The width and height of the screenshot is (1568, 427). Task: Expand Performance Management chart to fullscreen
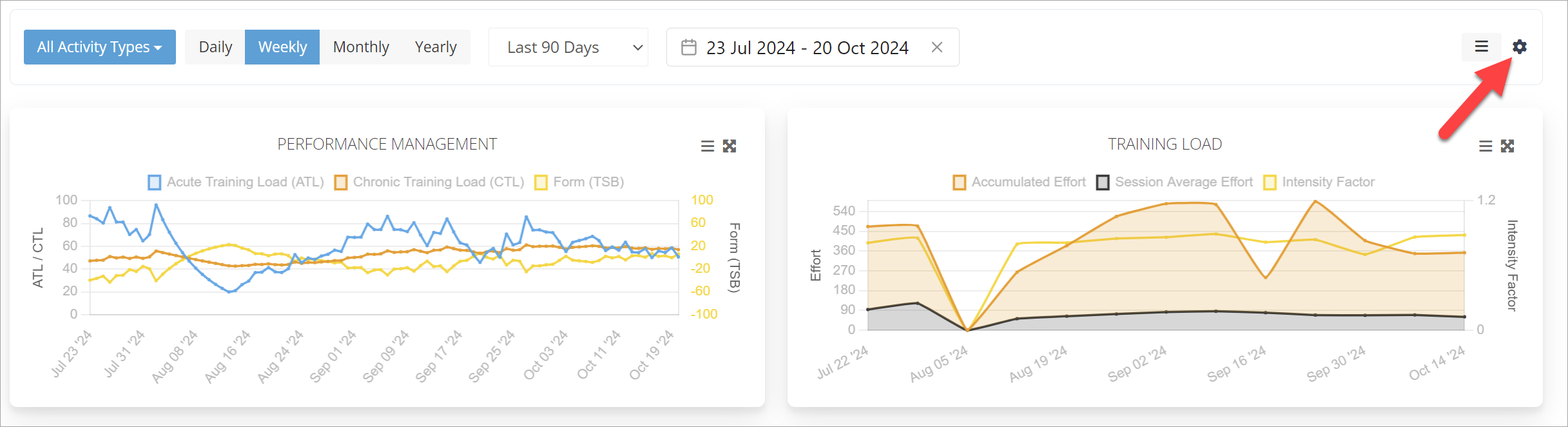[x=730, y=146]
